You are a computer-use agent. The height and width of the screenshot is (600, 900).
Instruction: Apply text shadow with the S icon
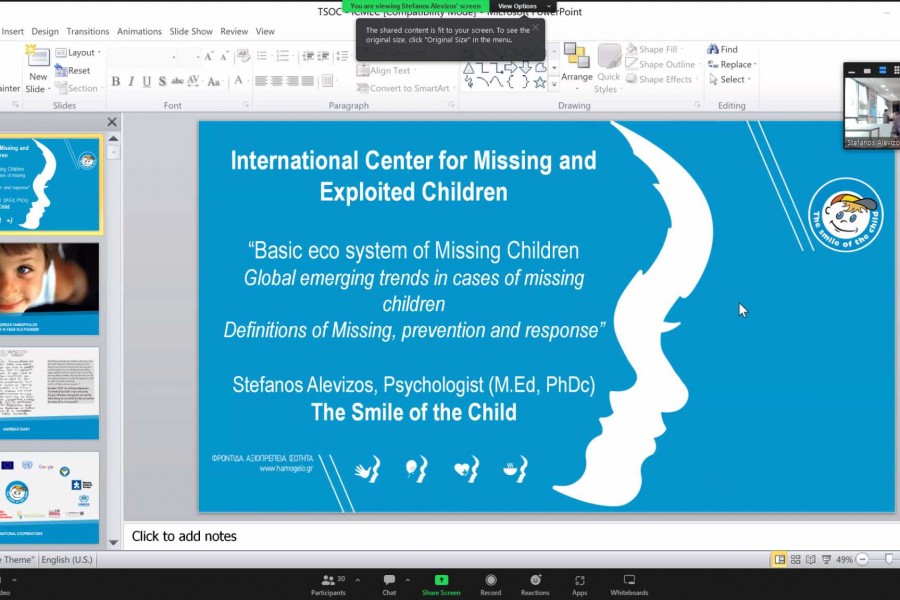(162, 82)
